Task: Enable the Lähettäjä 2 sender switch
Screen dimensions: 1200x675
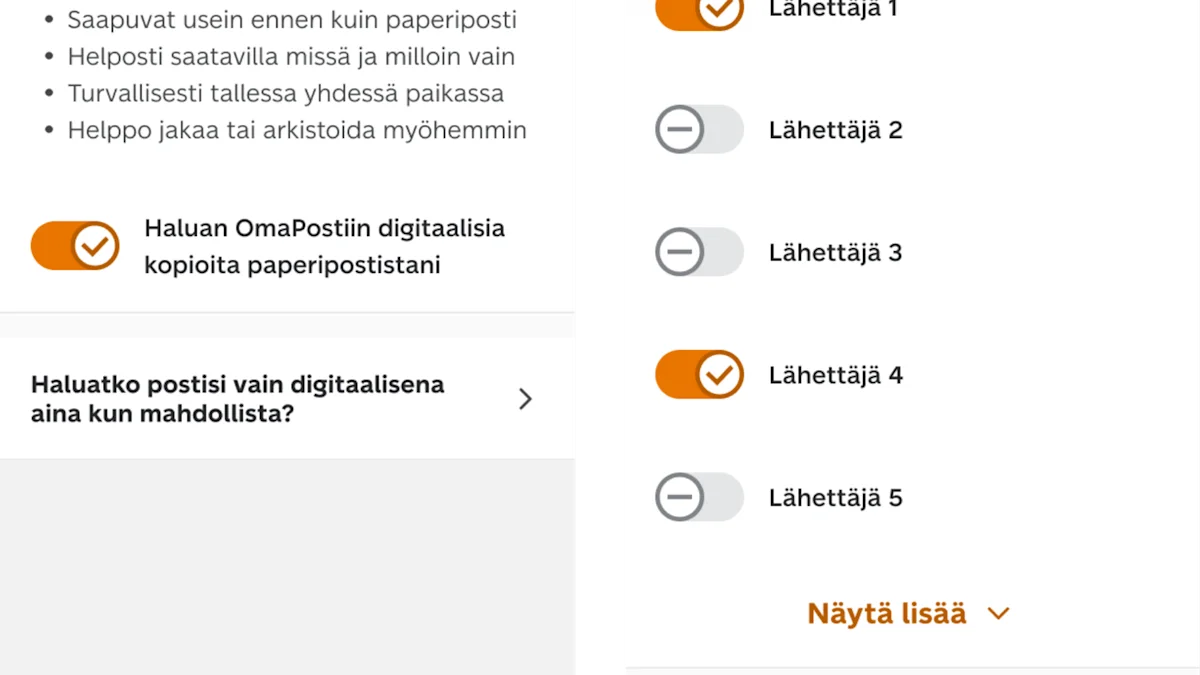Action: pos(699,129)
